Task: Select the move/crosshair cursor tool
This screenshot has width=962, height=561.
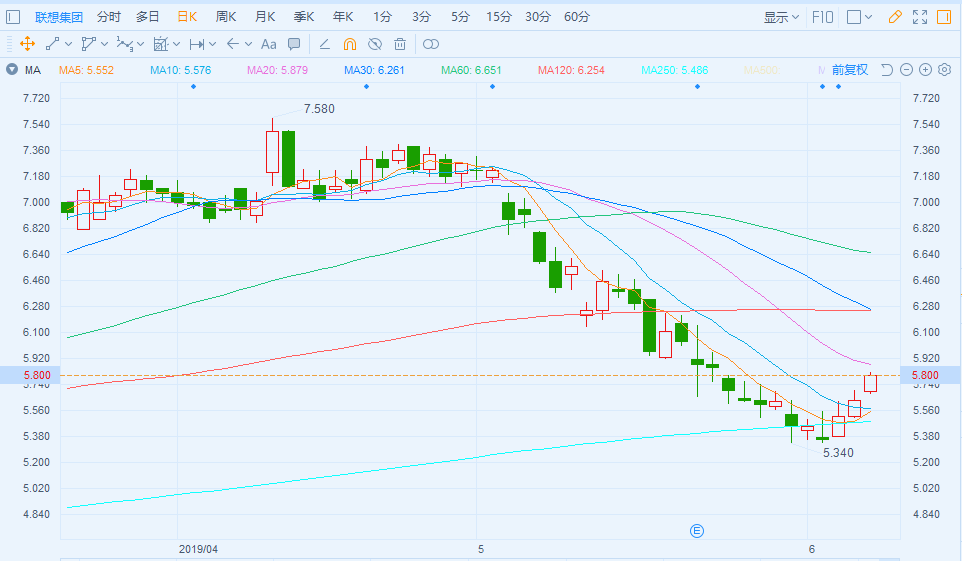Action: pos(27,44)
